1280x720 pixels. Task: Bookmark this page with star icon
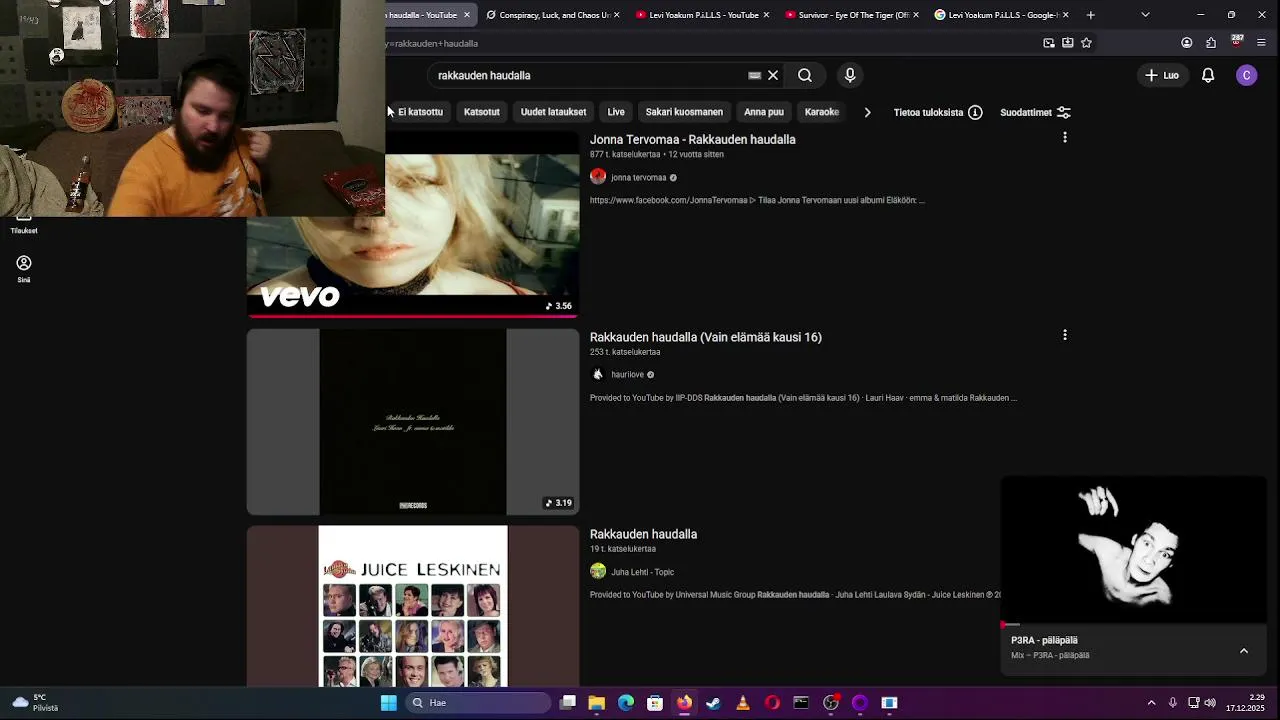[x=1086, y=43]
